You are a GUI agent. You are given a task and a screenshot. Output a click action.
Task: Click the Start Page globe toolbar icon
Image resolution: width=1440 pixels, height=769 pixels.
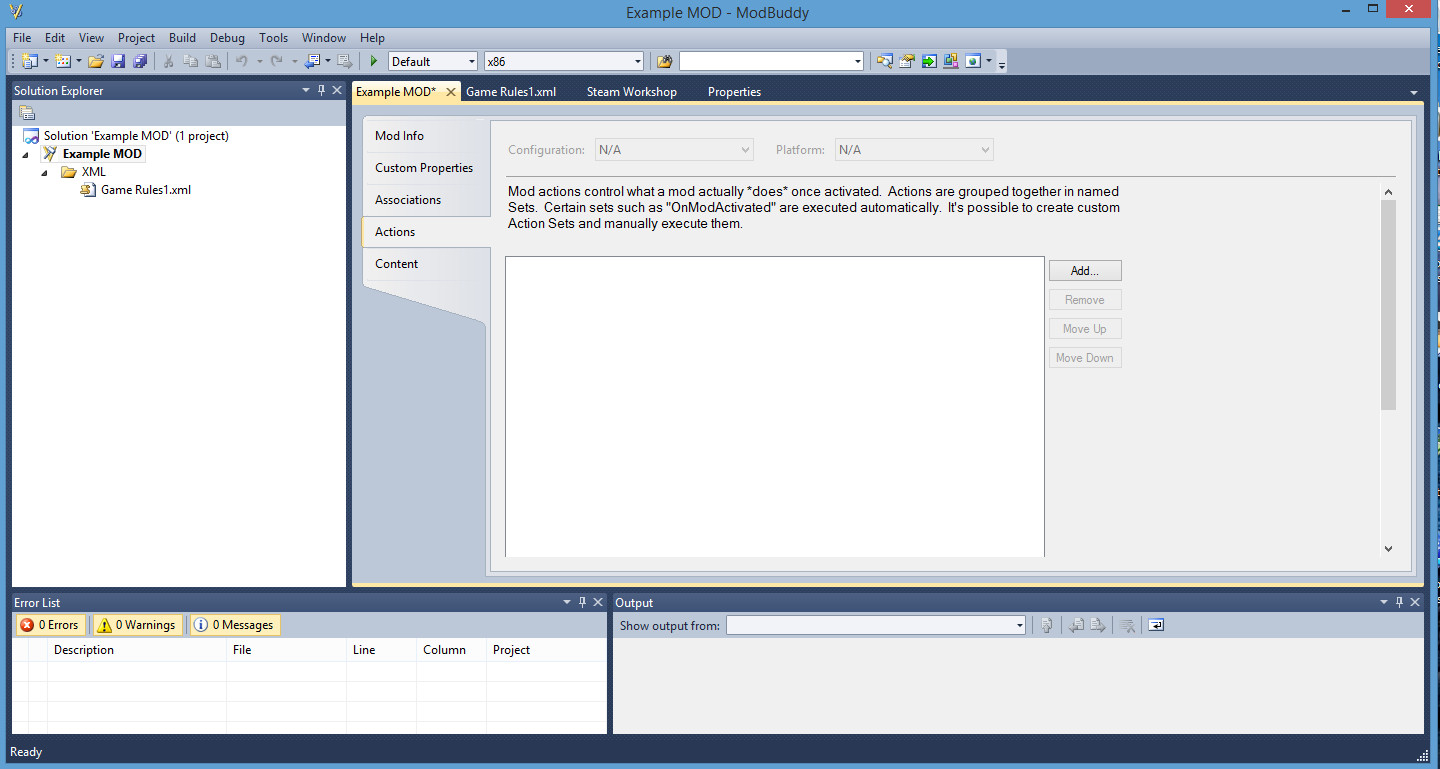[973, 61]
